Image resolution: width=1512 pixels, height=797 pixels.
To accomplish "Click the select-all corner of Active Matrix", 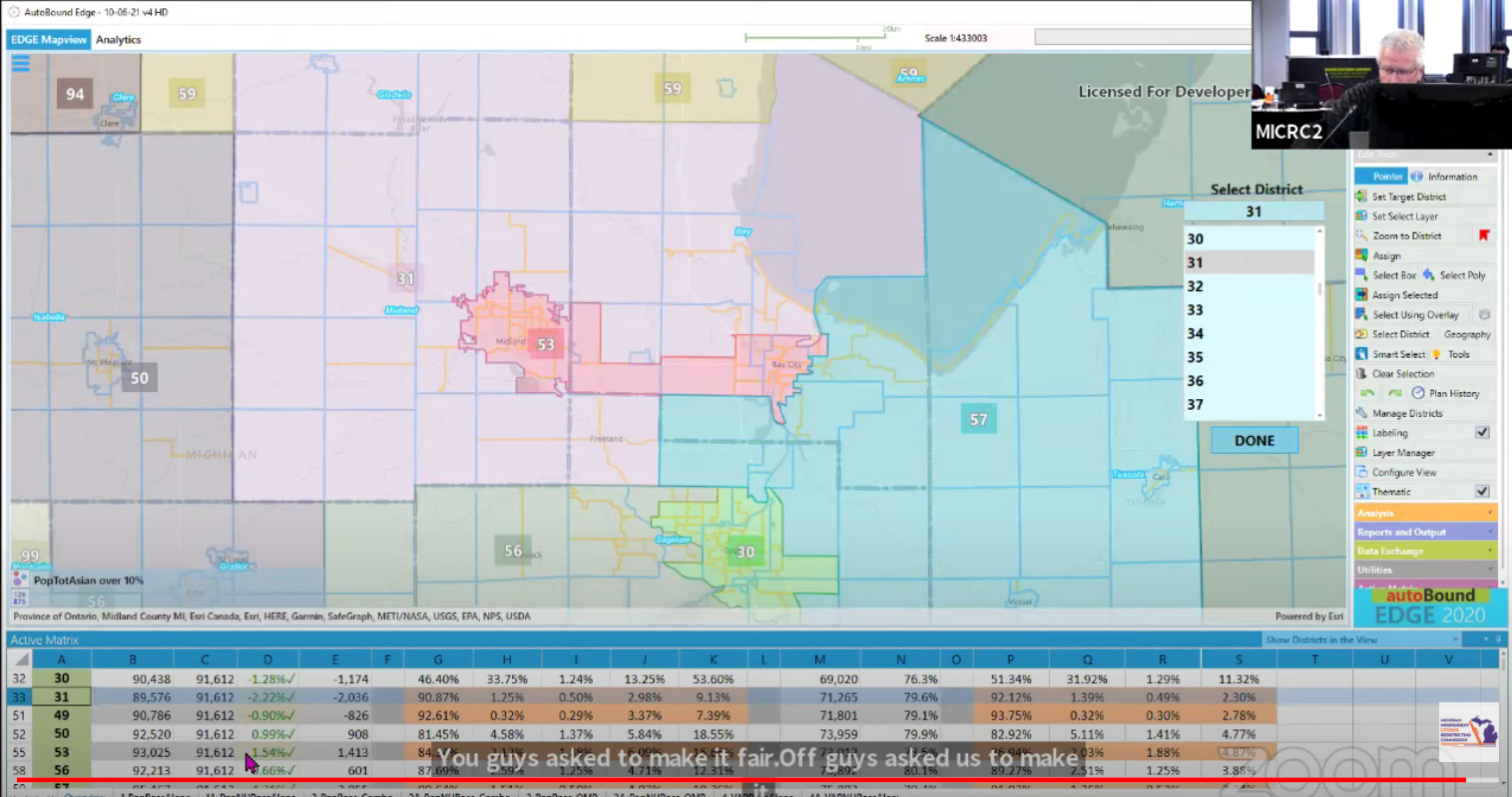I will click(20, 659).
